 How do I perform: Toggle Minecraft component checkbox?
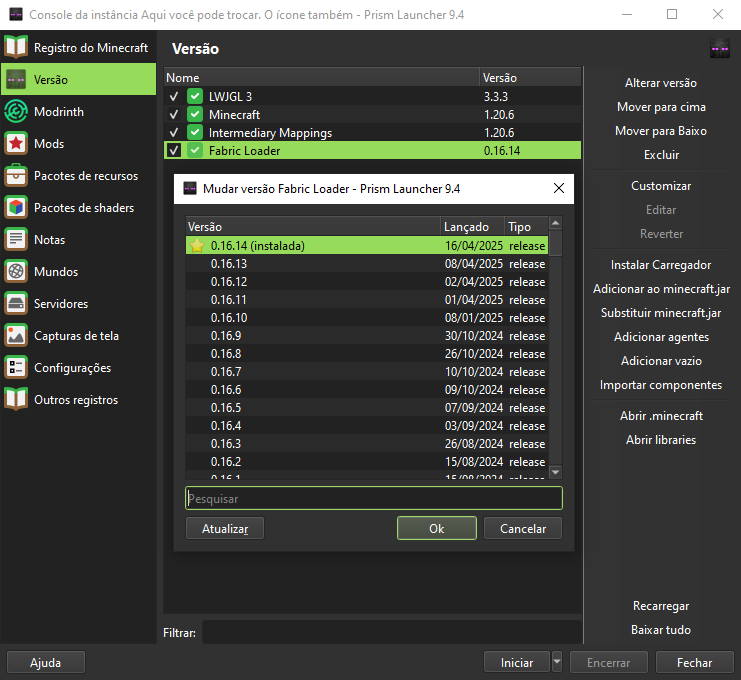(174, 114)
